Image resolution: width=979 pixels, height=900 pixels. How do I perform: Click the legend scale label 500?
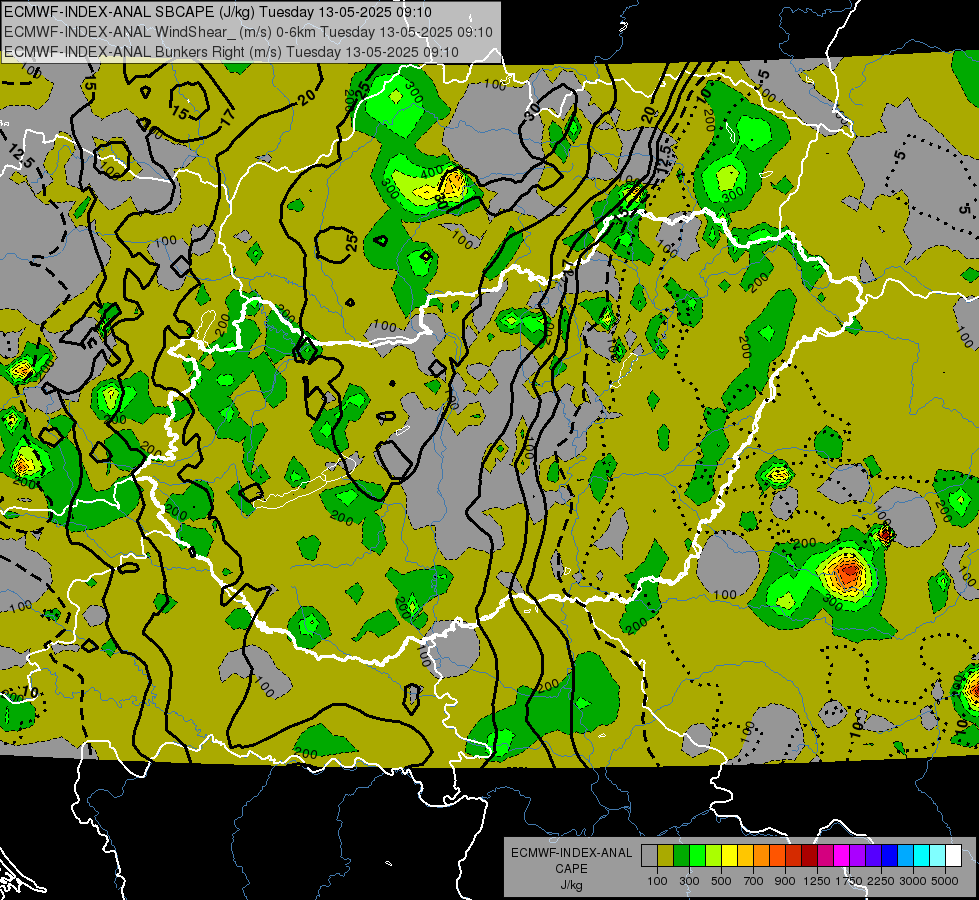(721, 881)
